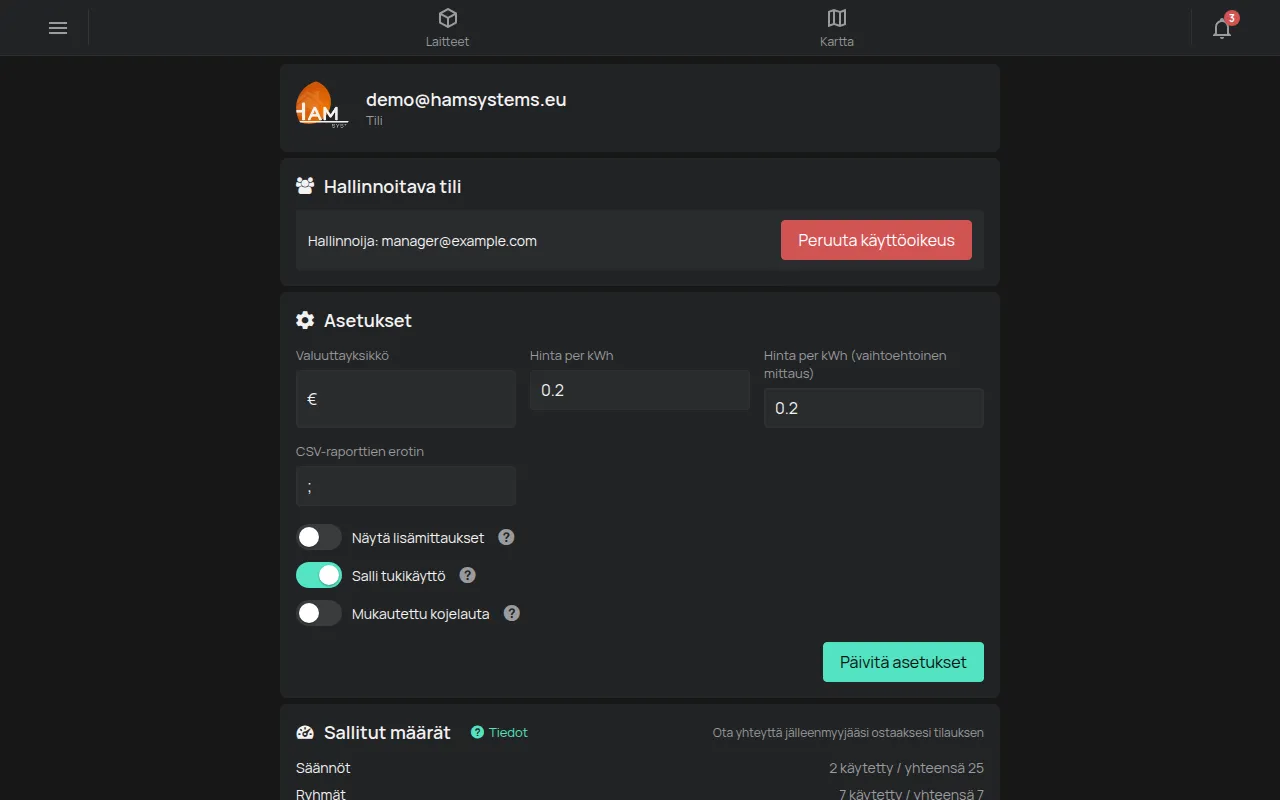Show help for Näytä lisämittaukset

tap(506, 537)
